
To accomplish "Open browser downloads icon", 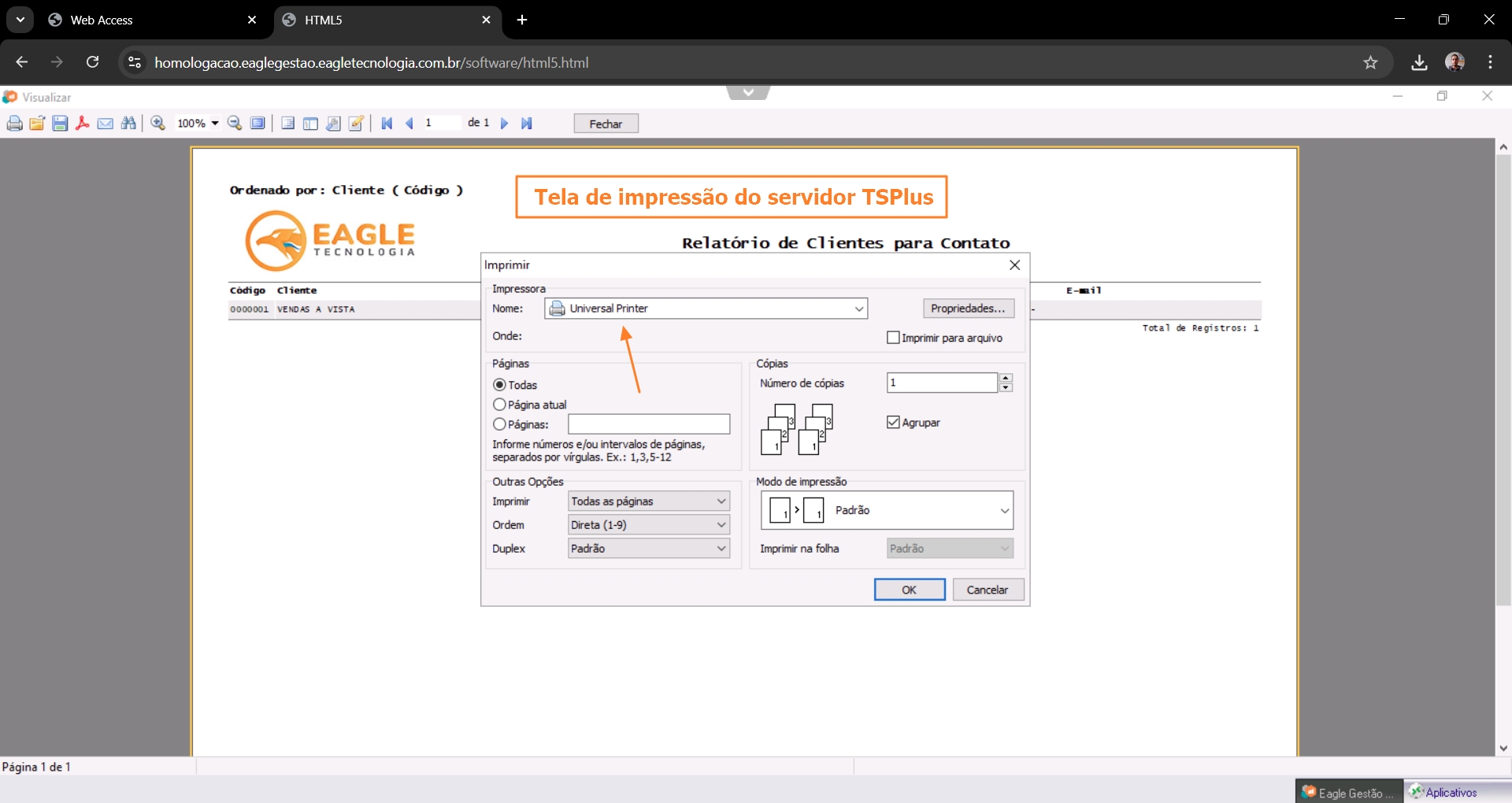I will point(1419,62).
